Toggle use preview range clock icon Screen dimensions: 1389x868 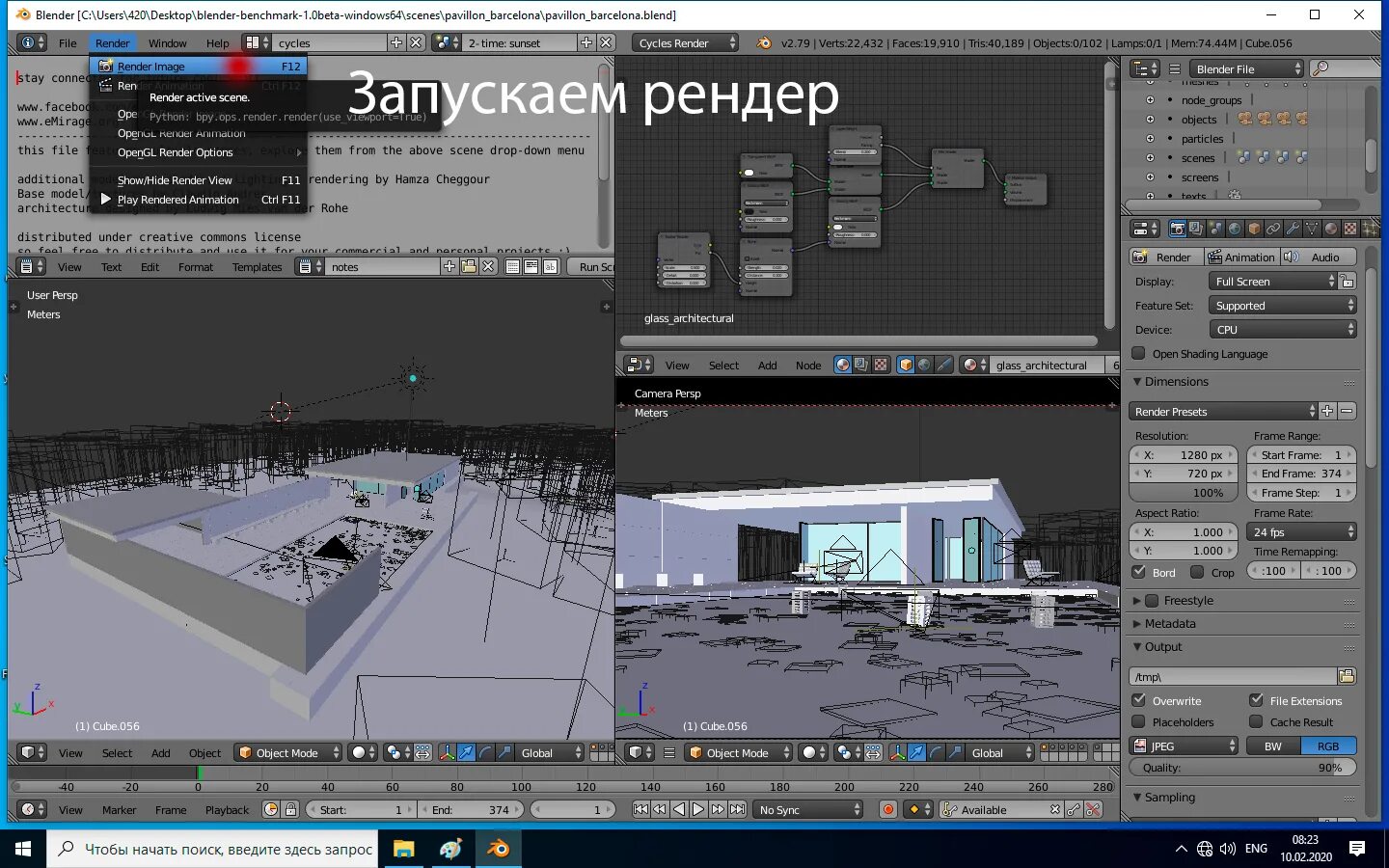click(x=271, y=809)
